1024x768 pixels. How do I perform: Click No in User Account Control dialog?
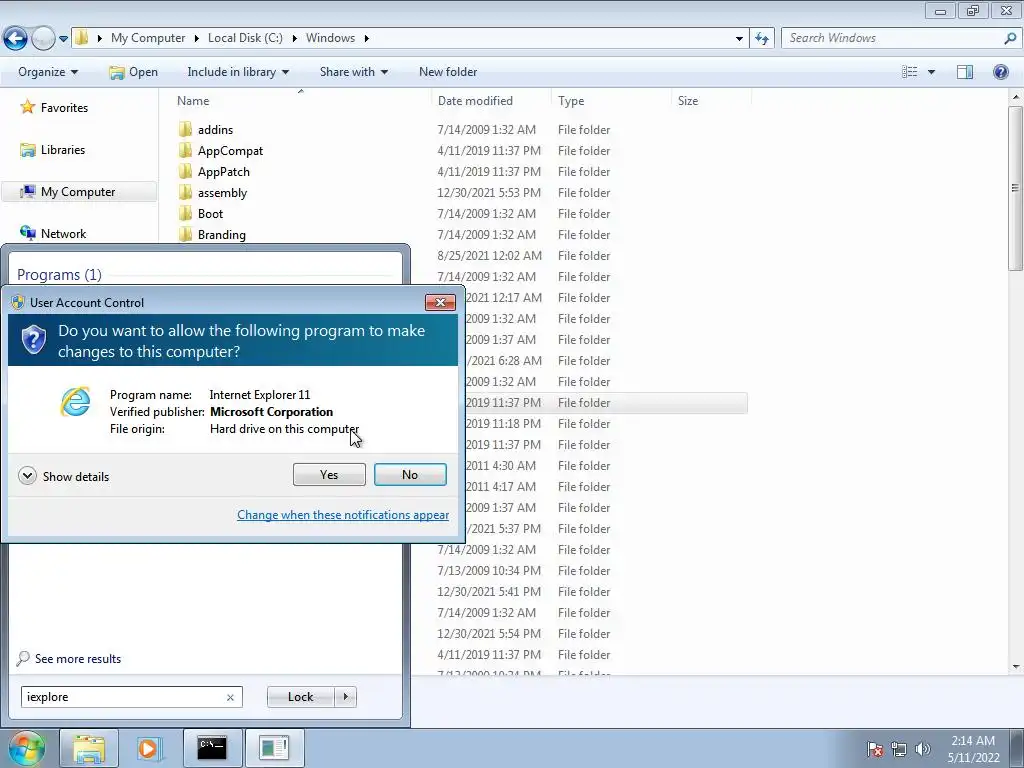(x=410, y=475)
